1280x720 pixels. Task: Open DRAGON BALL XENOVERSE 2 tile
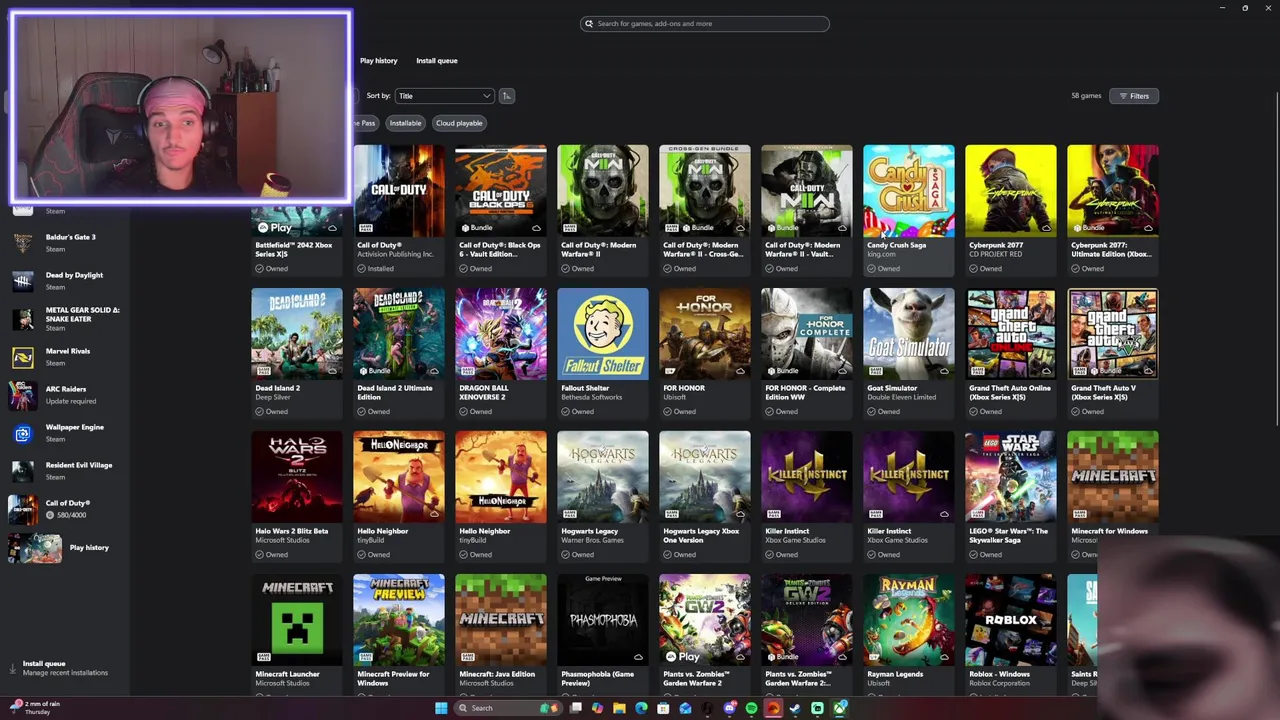coord(501,352)
